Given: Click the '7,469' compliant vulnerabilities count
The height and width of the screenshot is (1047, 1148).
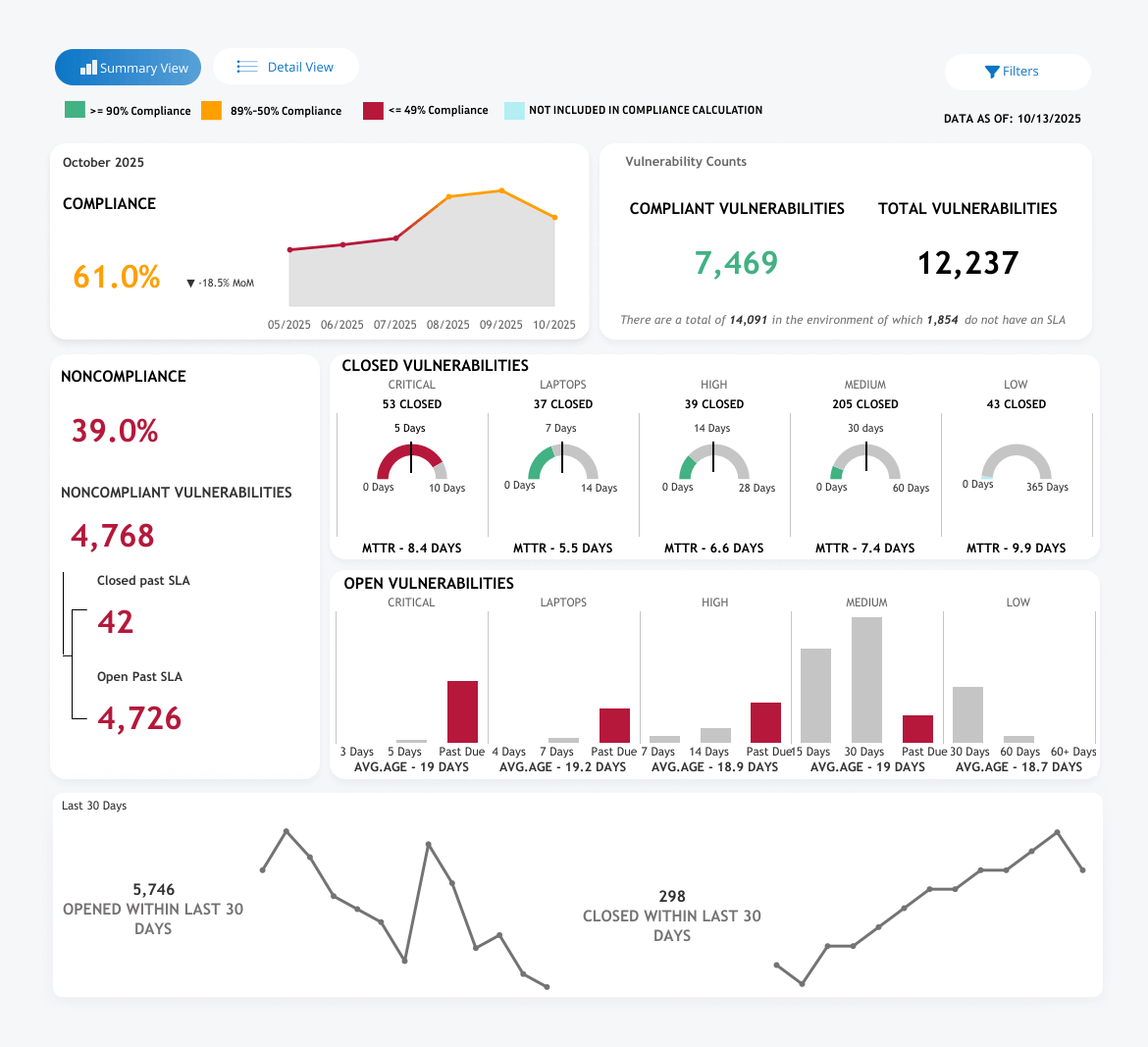Looking at the screenshot, I should click(x=736, y=261).
